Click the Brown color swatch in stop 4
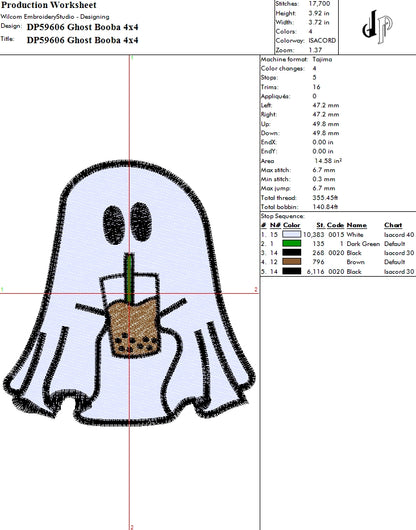The image size is (416, 530). (292, 262)
